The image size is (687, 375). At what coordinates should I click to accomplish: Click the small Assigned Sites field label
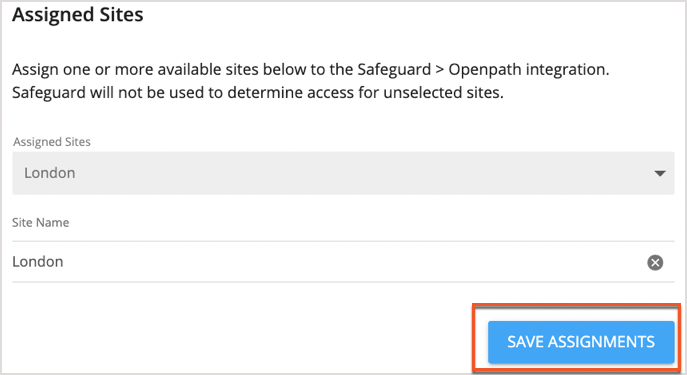click(x=52, y=142)
